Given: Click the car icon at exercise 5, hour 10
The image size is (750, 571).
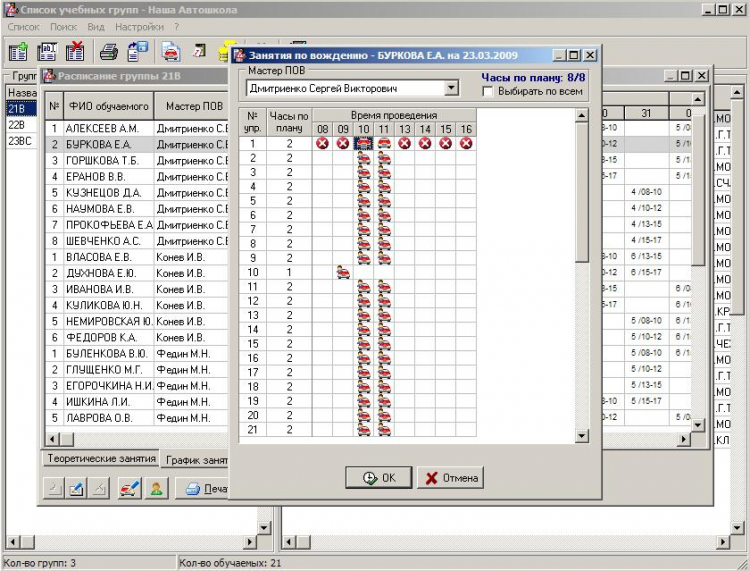Looking at the screenshot, I should pyautogui.click(x=364, y=201).
